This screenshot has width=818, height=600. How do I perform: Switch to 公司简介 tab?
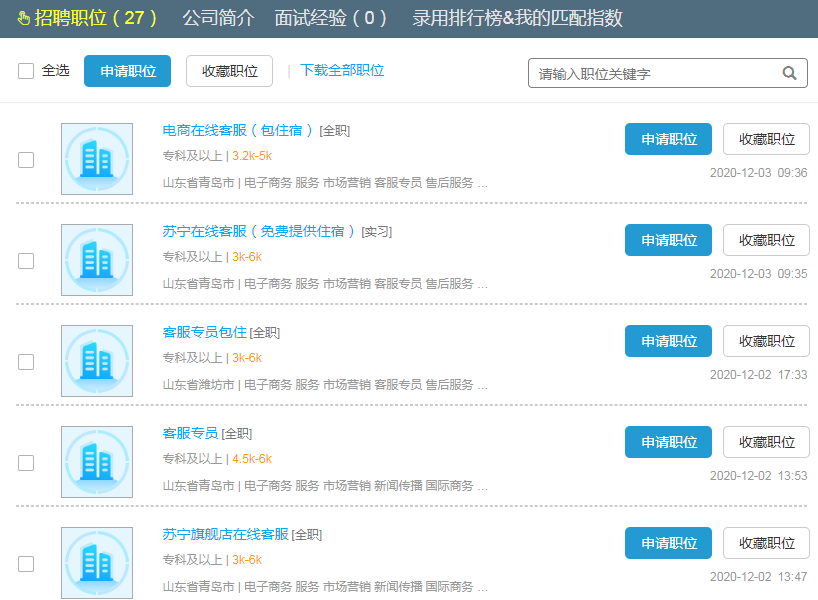tap(218, 18)
